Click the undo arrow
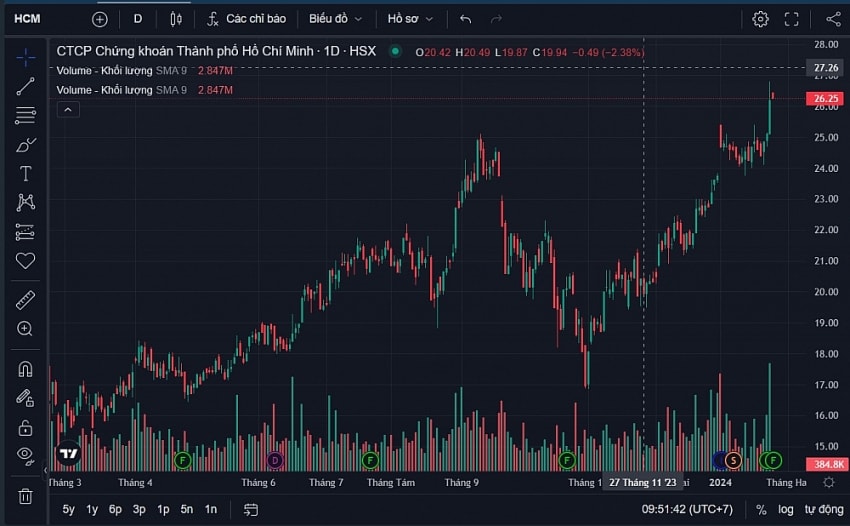The width and height of the screenshot is (850, 526). click(x=466, y=20)
